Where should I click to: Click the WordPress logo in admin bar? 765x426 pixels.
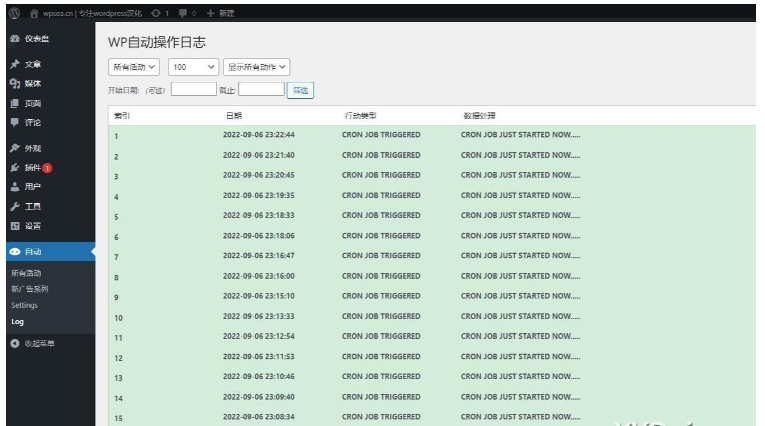pos(11,11)
